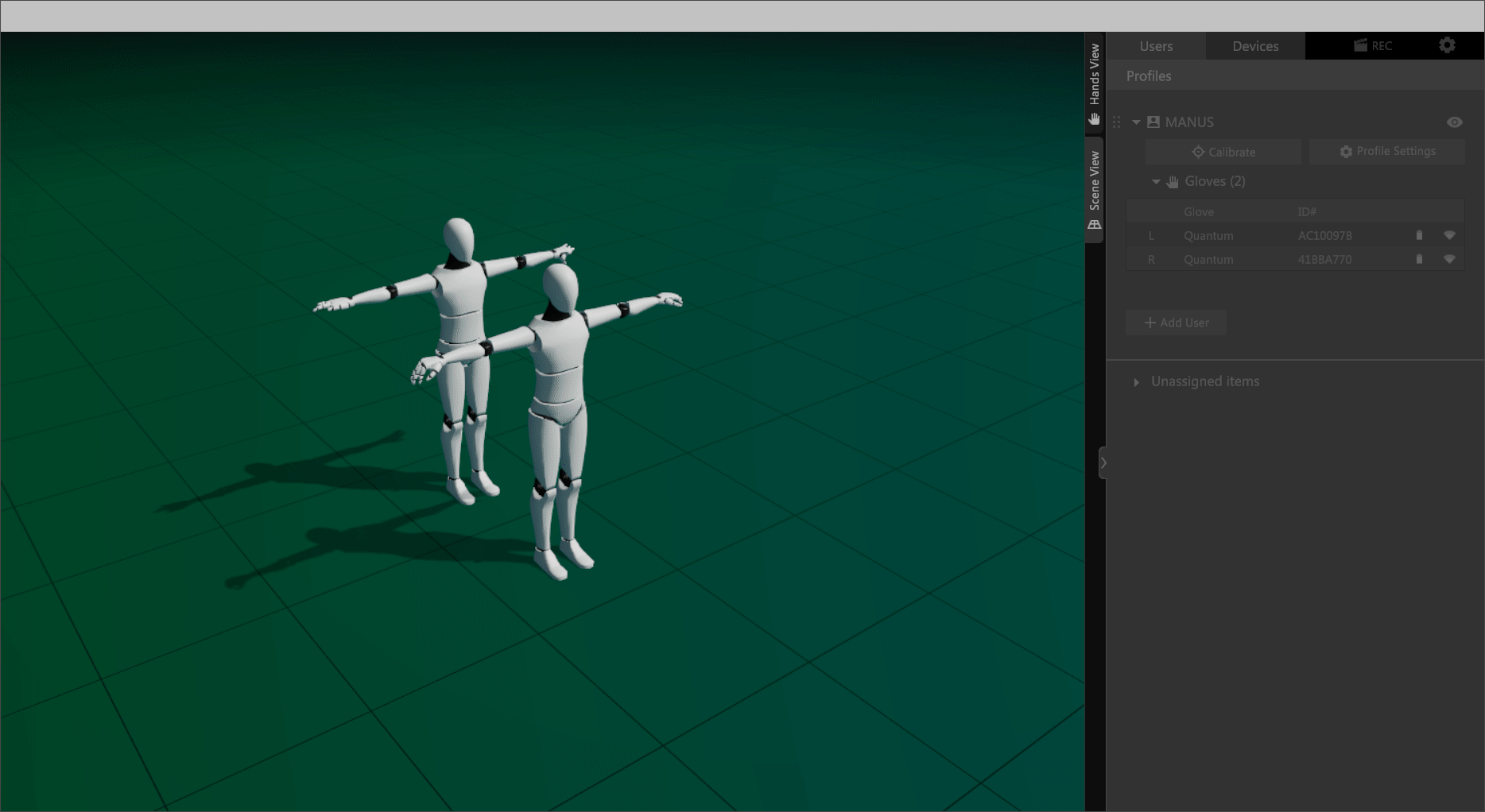Start recording with REC button

click(1373, 45)
